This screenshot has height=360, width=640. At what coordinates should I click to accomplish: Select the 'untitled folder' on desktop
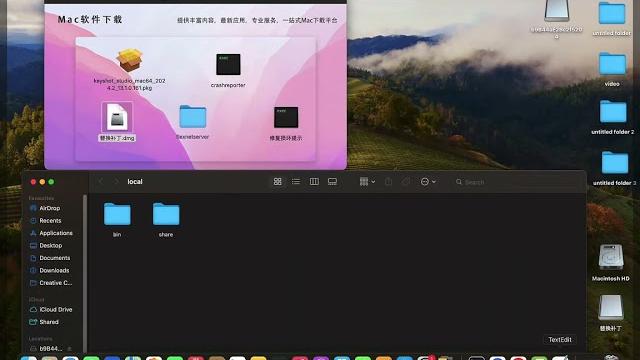(612, 13)
